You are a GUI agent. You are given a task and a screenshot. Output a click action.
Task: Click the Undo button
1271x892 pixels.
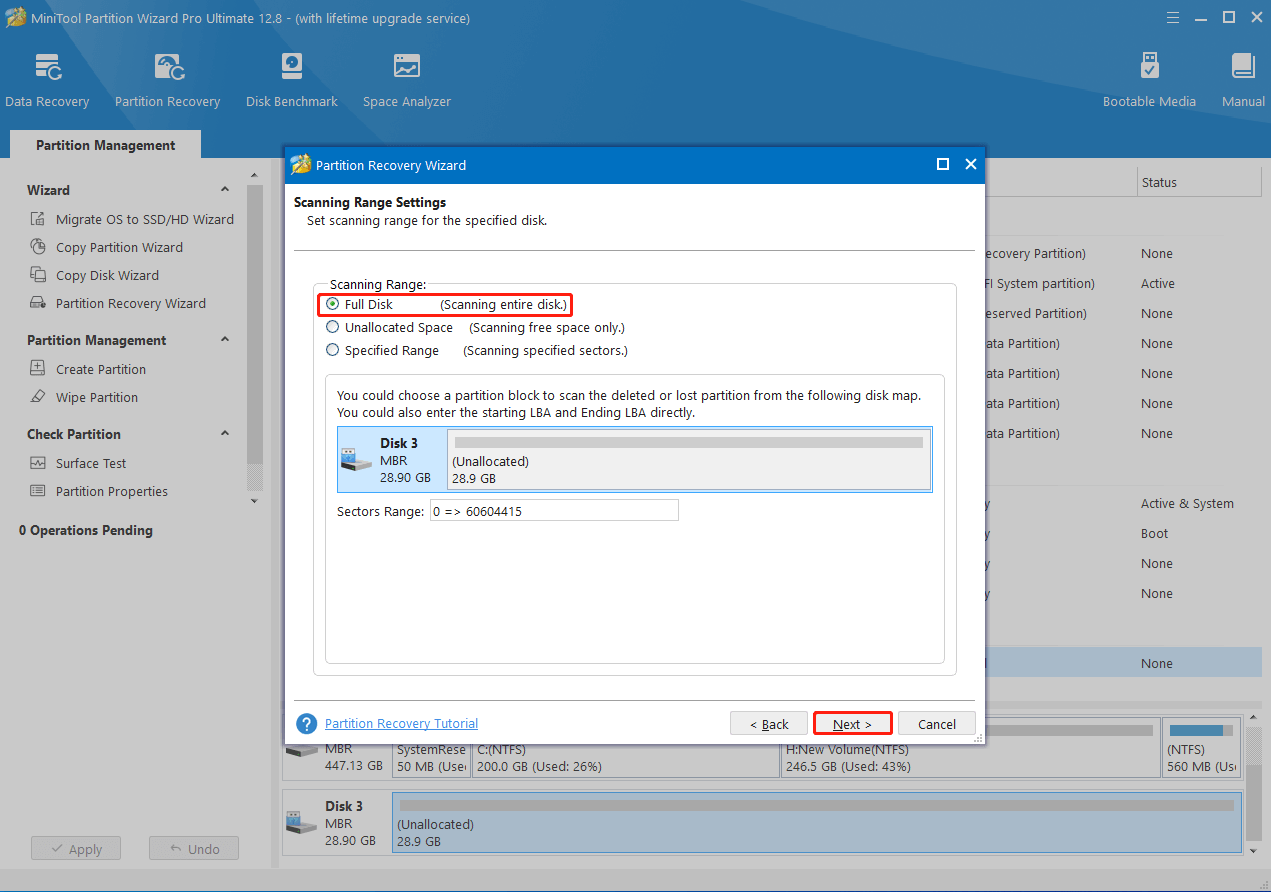click(194, 849)
